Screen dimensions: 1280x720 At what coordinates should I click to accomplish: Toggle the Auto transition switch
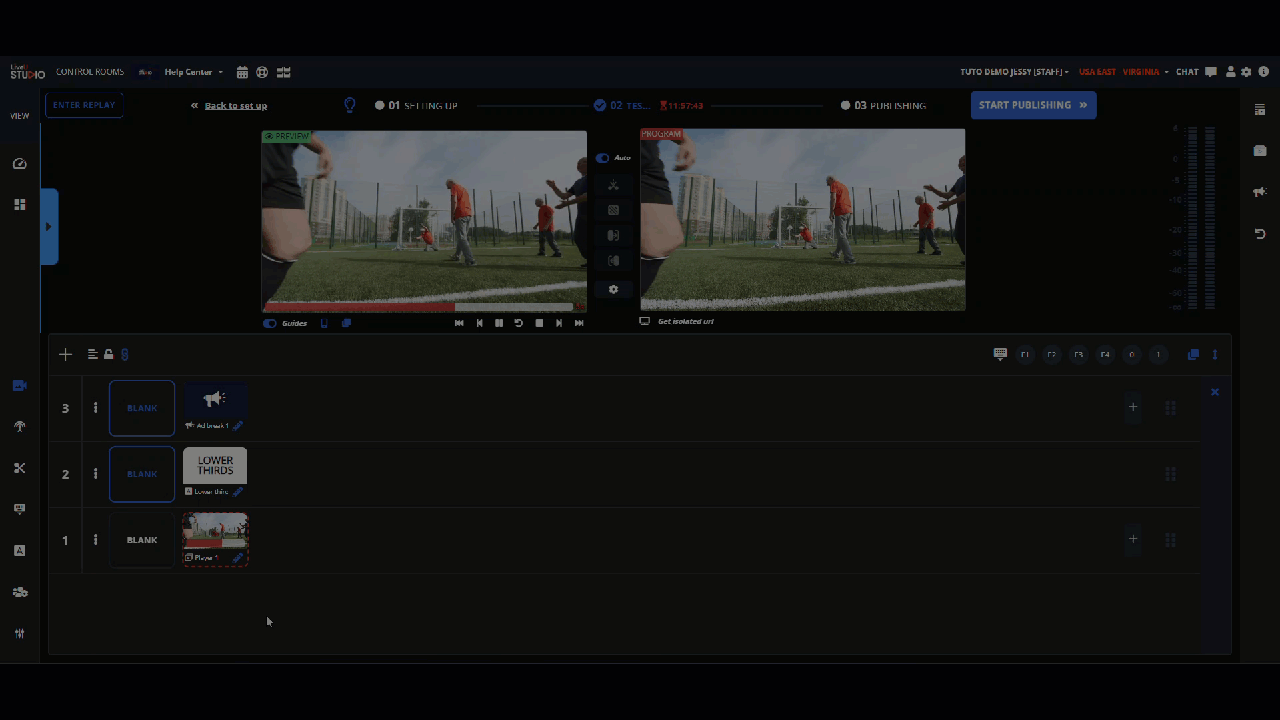click(x=602, y=158)
